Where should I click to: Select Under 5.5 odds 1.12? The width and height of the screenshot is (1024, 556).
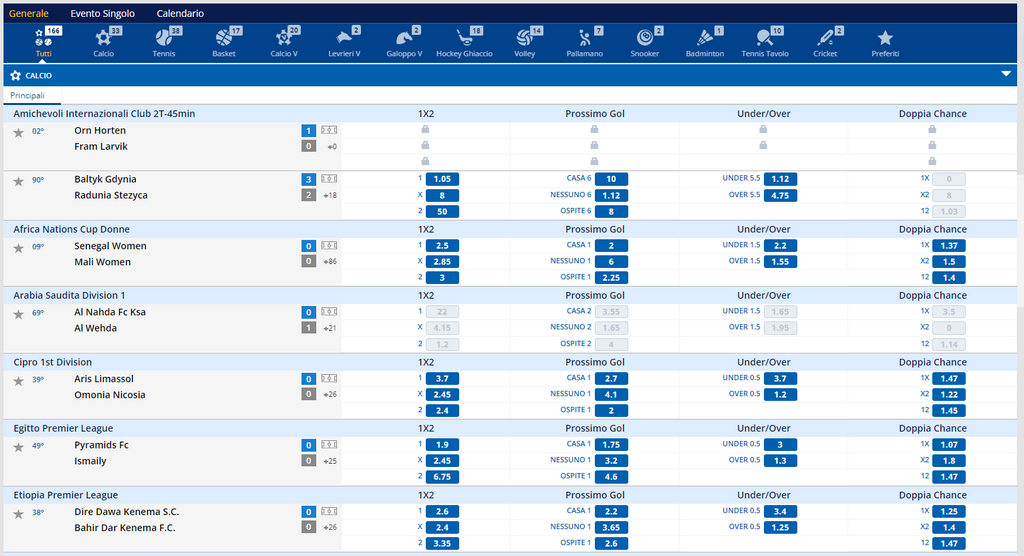coord(784,179)
